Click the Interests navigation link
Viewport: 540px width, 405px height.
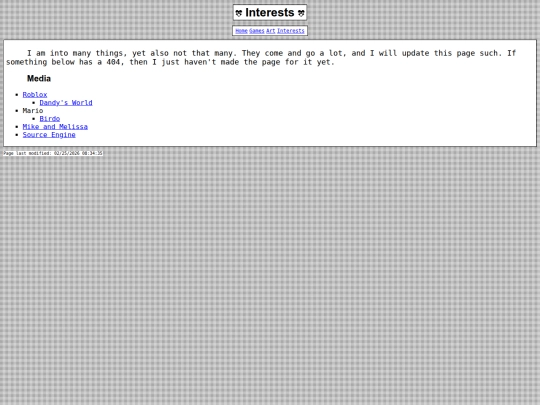coord(291,31)
